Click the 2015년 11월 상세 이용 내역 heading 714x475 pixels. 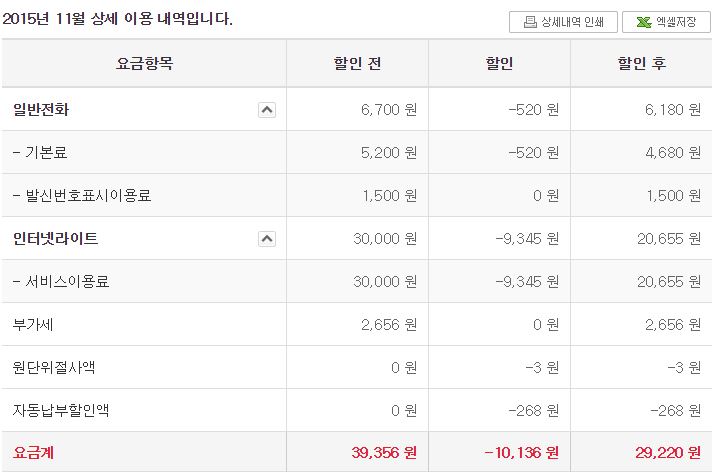(x=117, y=18)
